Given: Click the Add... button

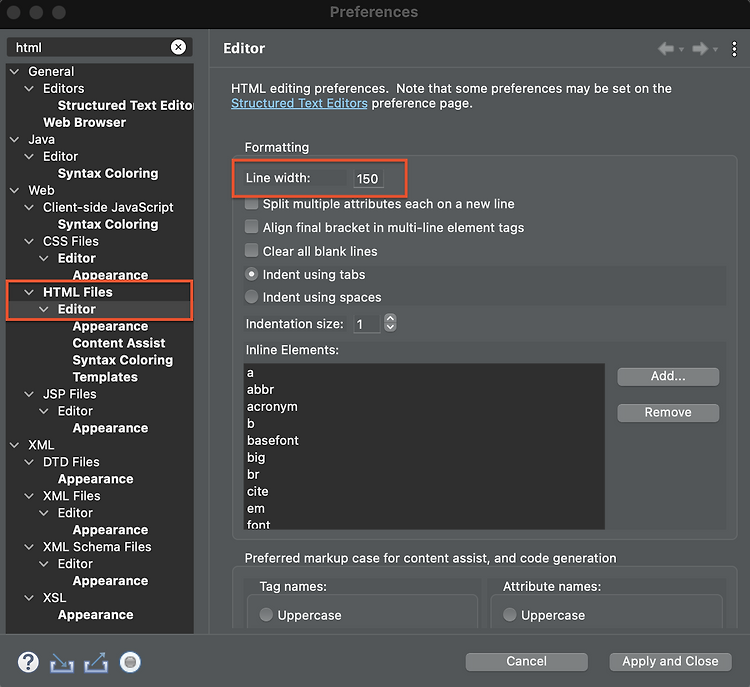Looking at the screenshot, I should point(668,377).
